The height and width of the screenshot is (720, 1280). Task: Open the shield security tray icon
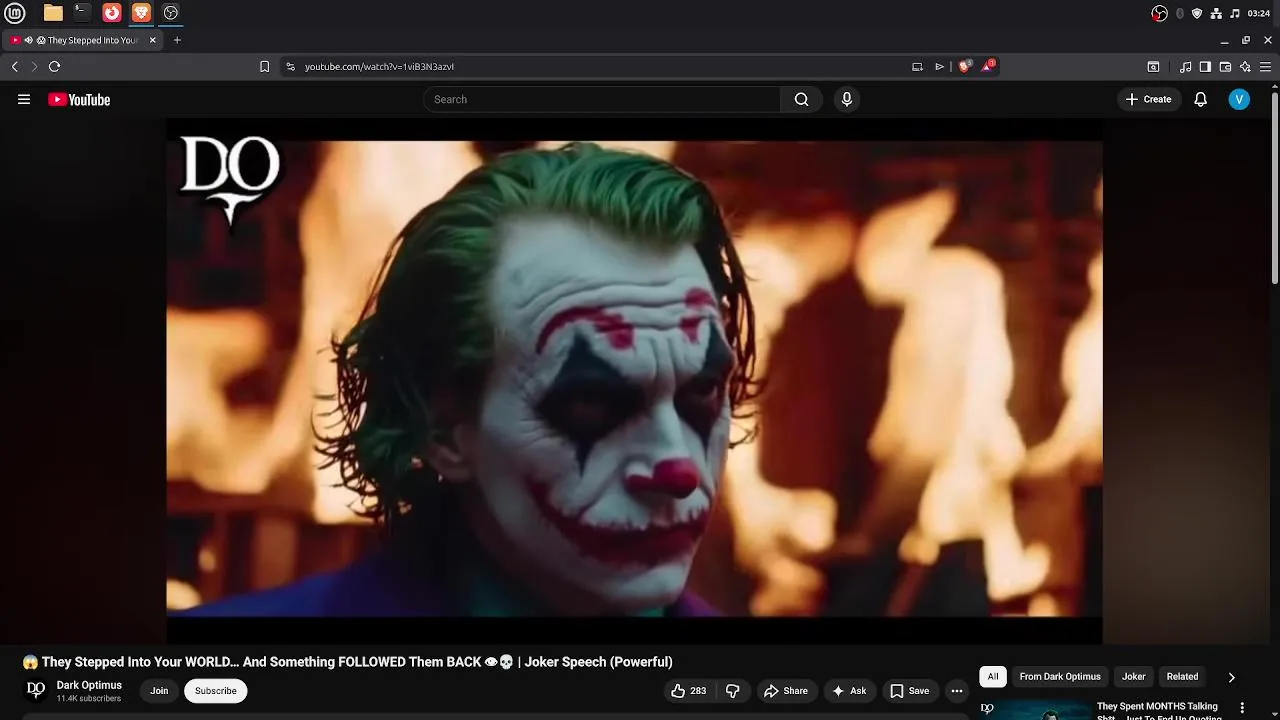1197,13
